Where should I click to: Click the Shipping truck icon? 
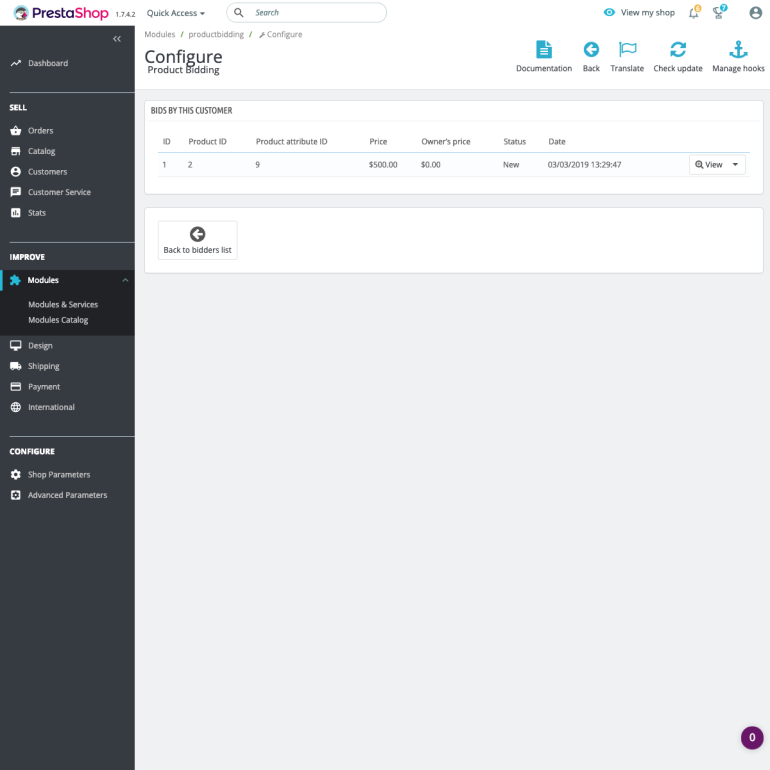point(16,366)
